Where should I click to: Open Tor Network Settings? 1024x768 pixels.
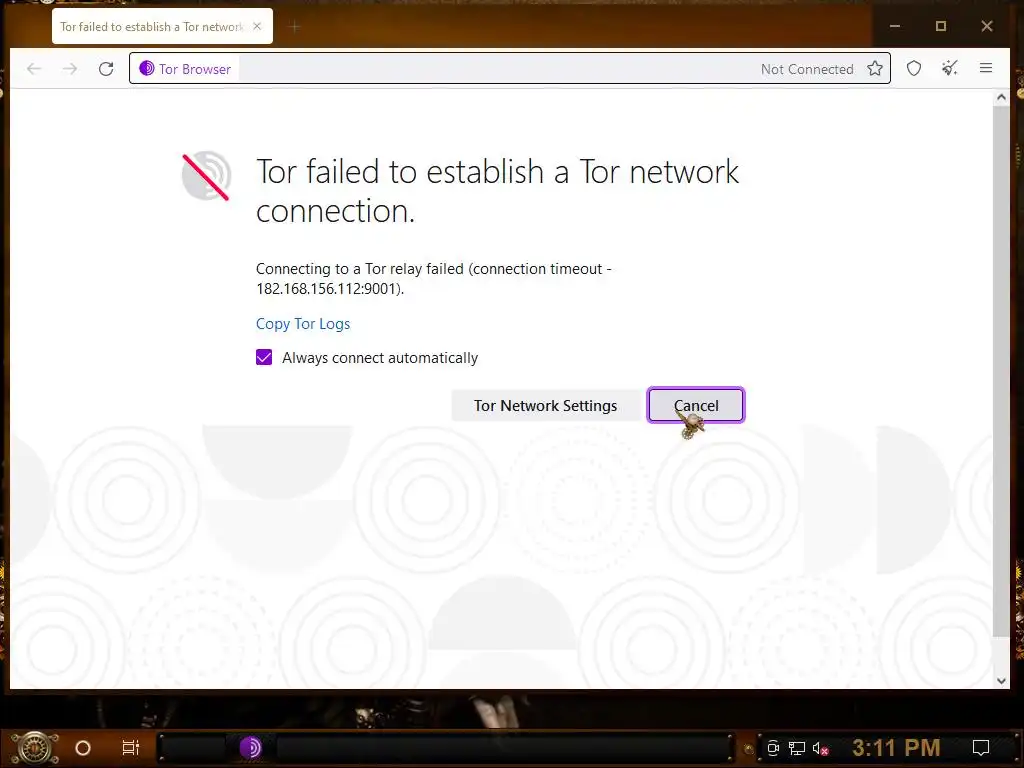click(x=545, y=406)
